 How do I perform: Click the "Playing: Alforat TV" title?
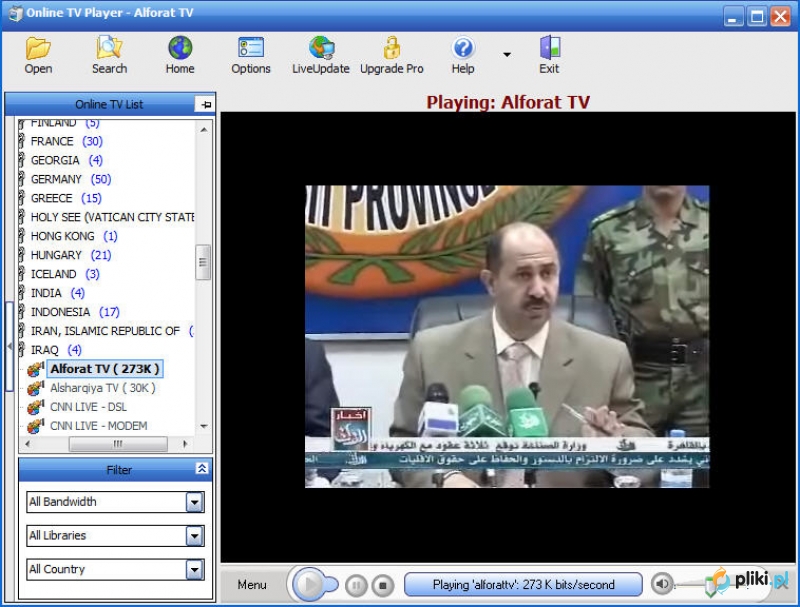508,102
